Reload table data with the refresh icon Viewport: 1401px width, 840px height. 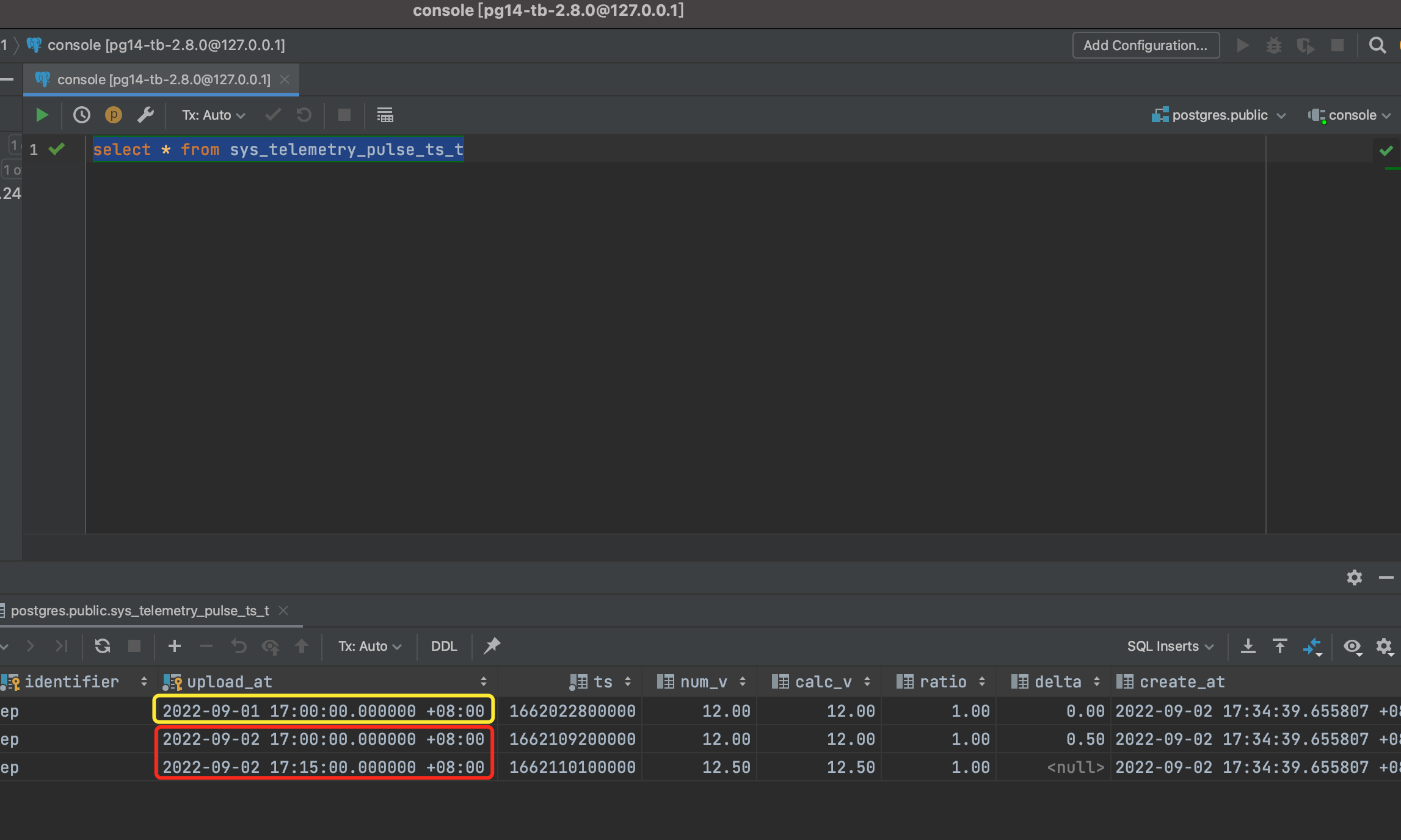click(x=103, y=646)
